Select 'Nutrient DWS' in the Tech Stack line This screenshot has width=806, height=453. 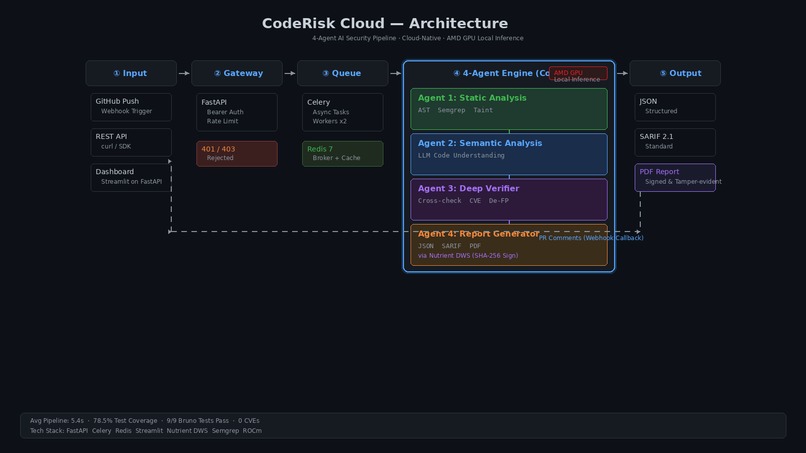pyautogui.click(x=187, y=431)
